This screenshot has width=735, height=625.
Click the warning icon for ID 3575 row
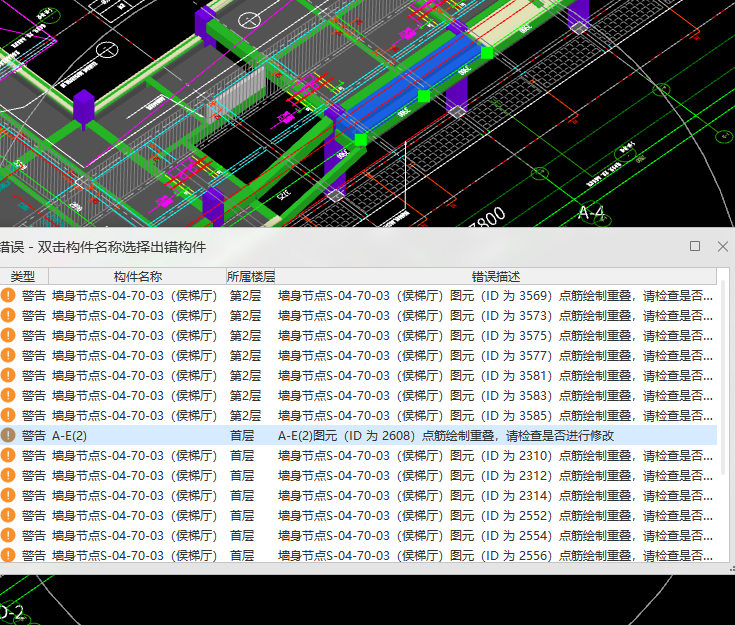pyautogui.click(x=8, y=335)
